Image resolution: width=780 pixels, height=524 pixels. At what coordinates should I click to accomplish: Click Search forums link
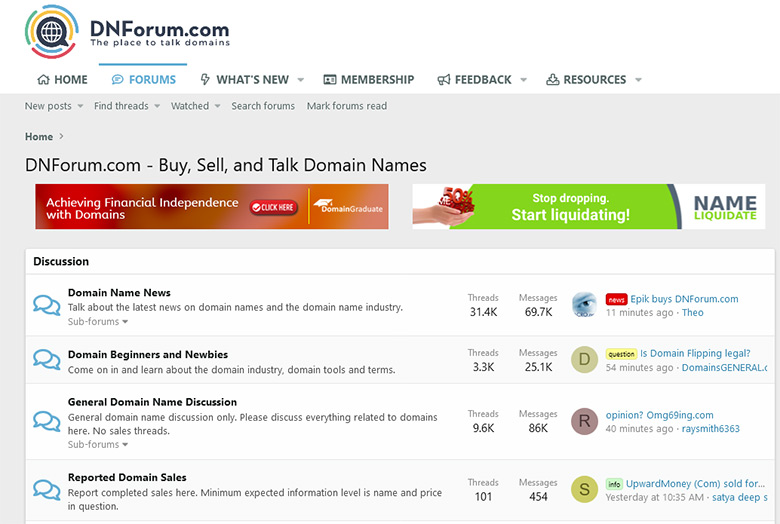coord(263,106)
